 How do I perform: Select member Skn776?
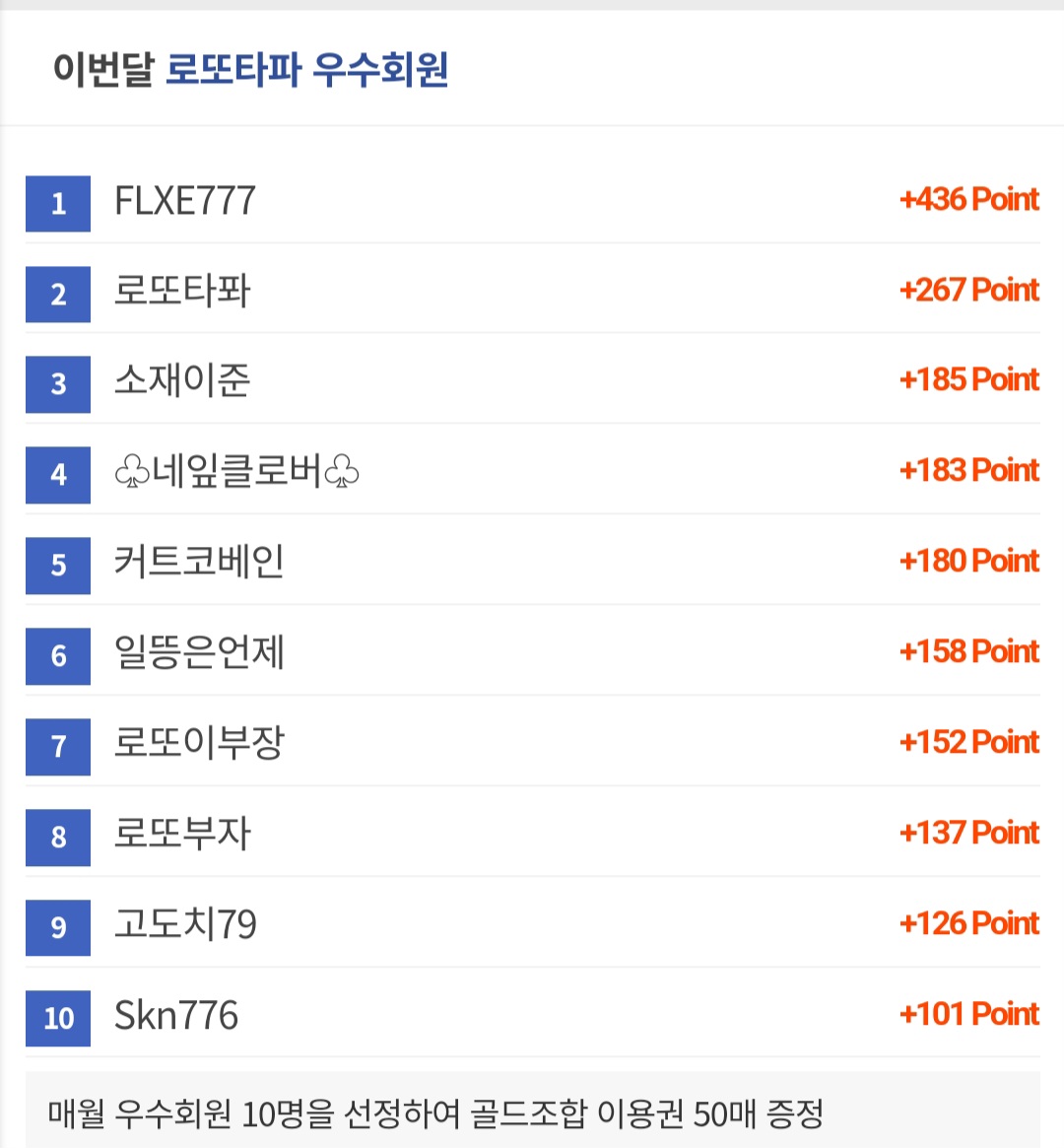pos(176,1015)
